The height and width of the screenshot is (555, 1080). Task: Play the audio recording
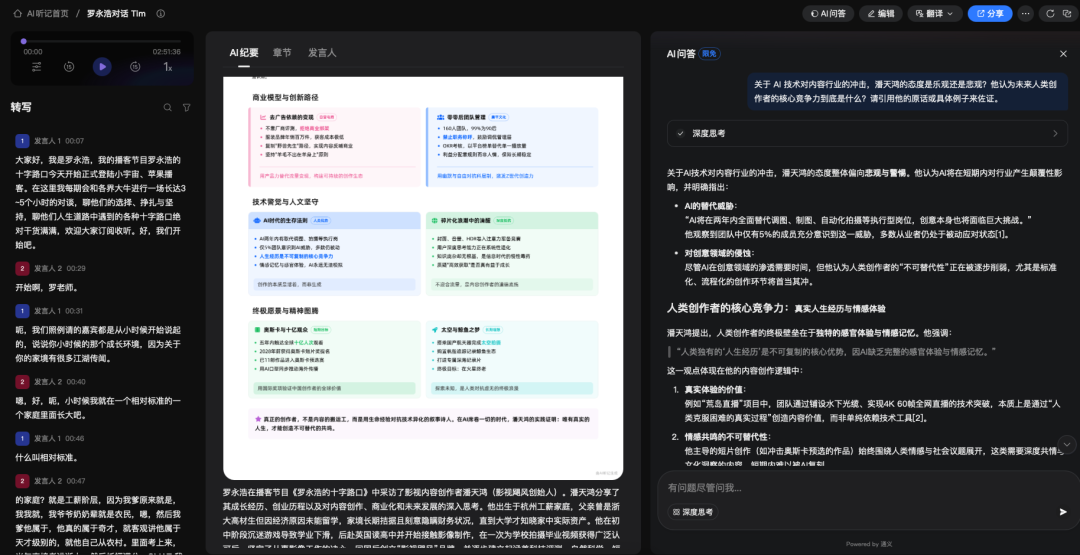coord(102,67)
